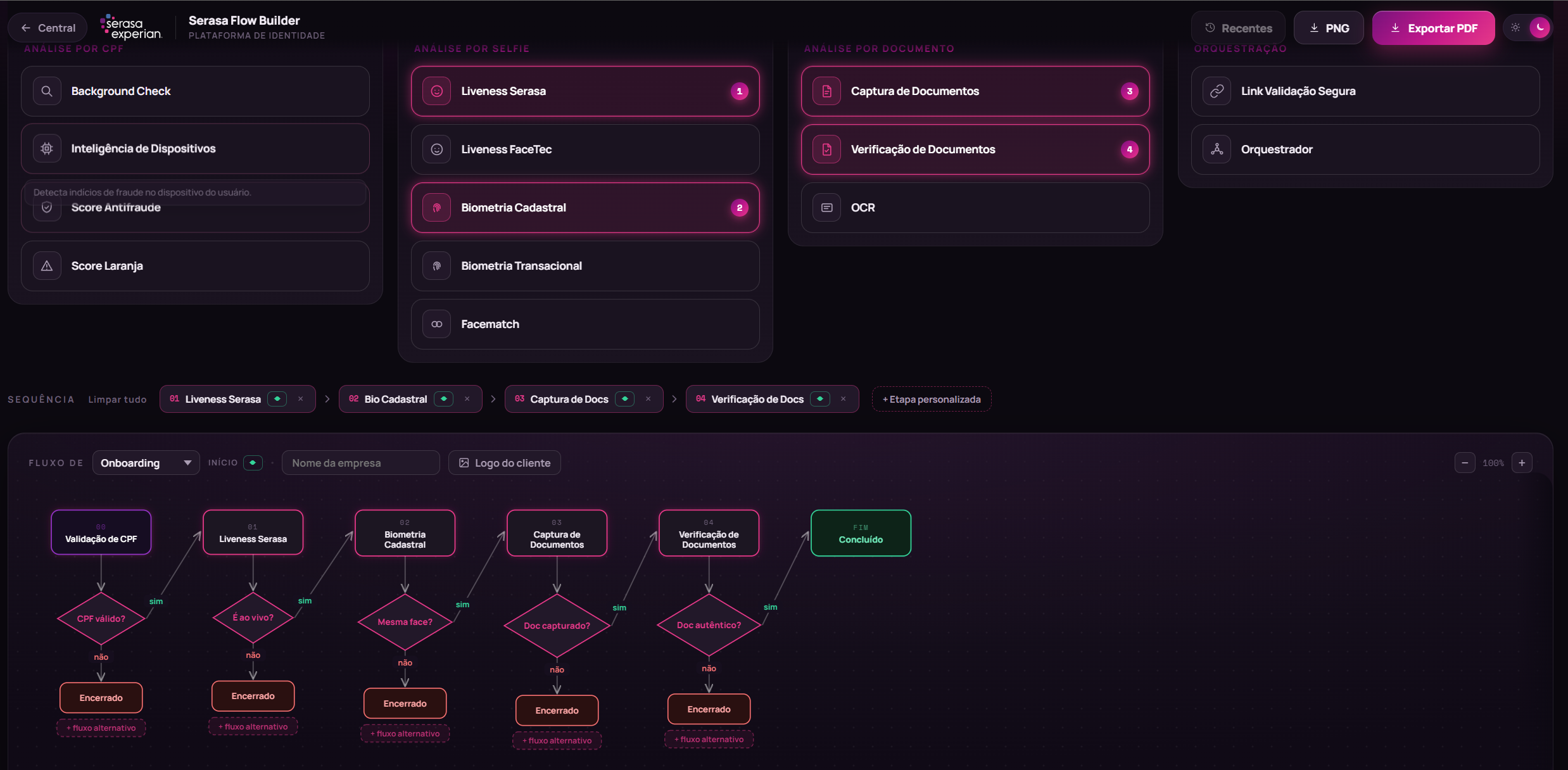Click the Doc autêntico? decision diamond
1568x770 pixels.
click(x=709, y=625)
